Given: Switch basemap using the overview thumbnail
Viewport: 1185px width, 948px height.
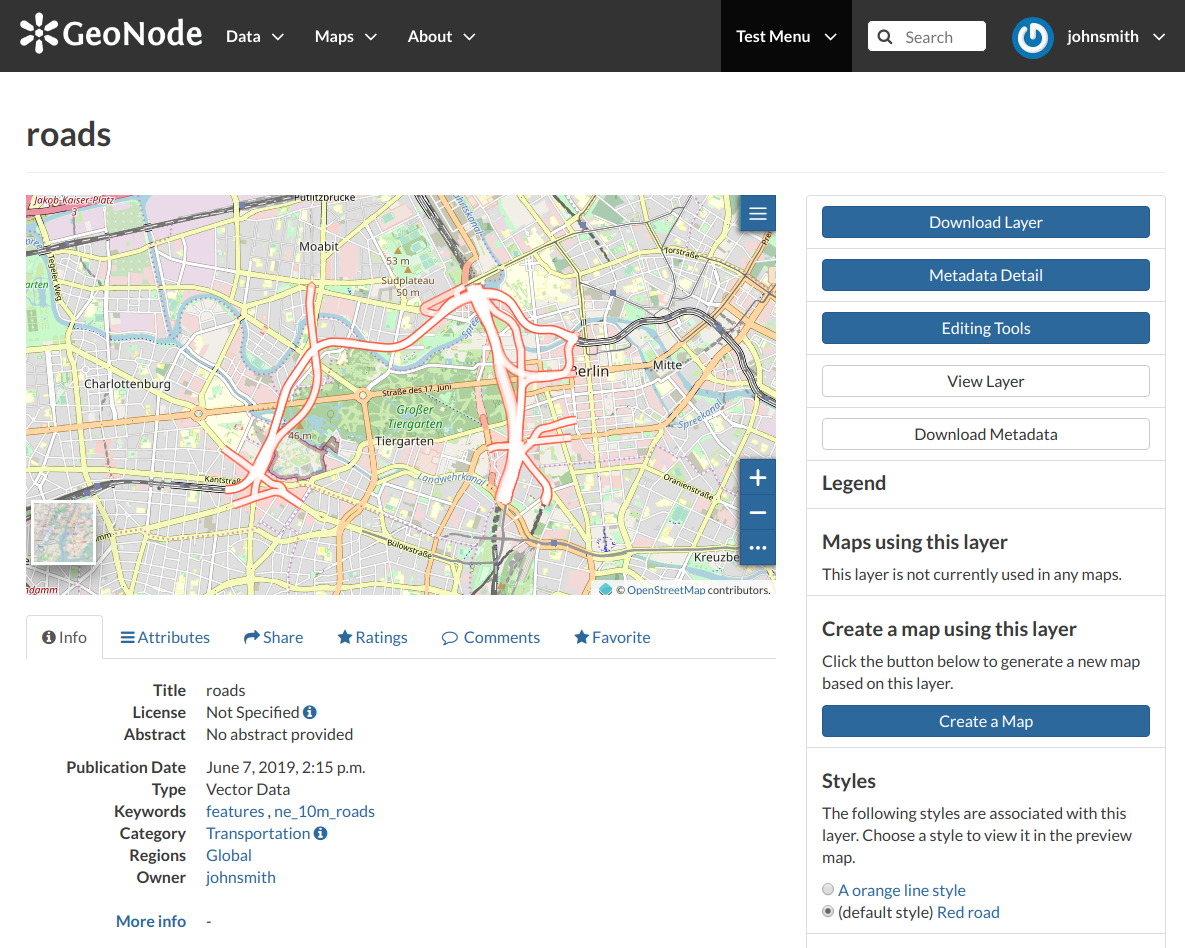Looking at the screenshot, I should coord(63,532).
